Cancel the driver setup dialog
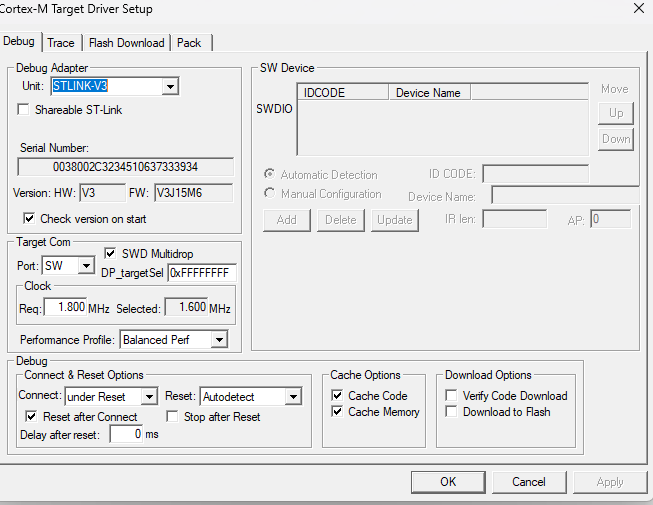The height and width of the screenshot is (505, 653). pos(529,482)
